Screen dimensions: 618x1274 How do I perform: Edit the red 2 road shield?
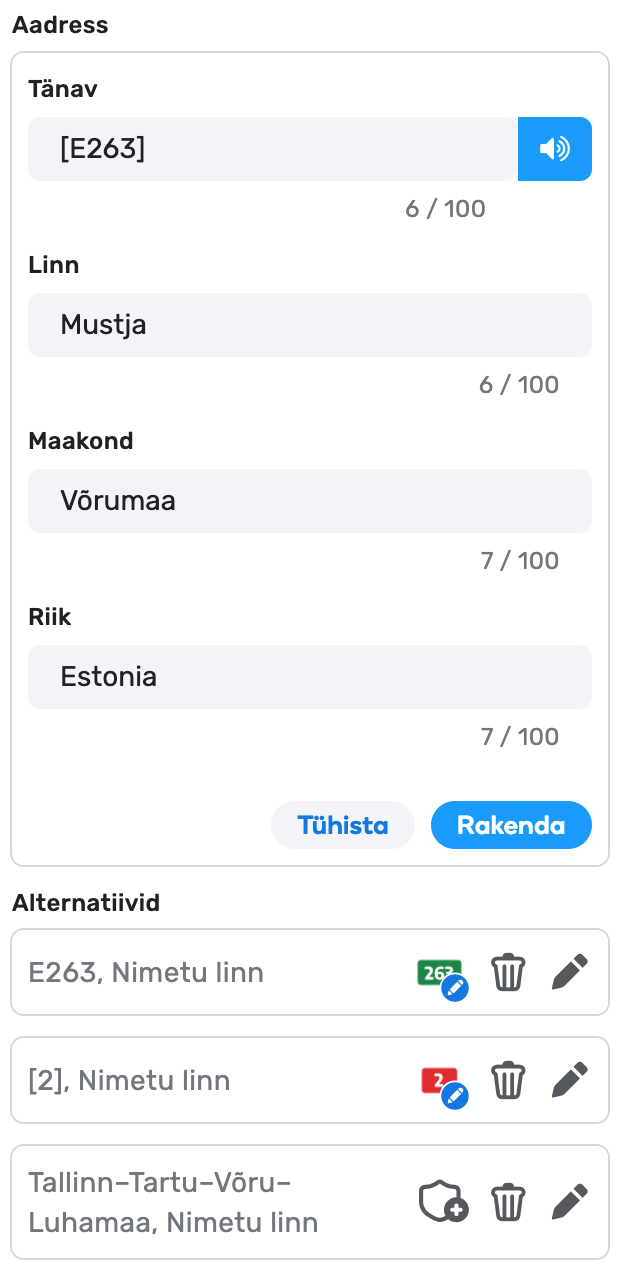442,1082
